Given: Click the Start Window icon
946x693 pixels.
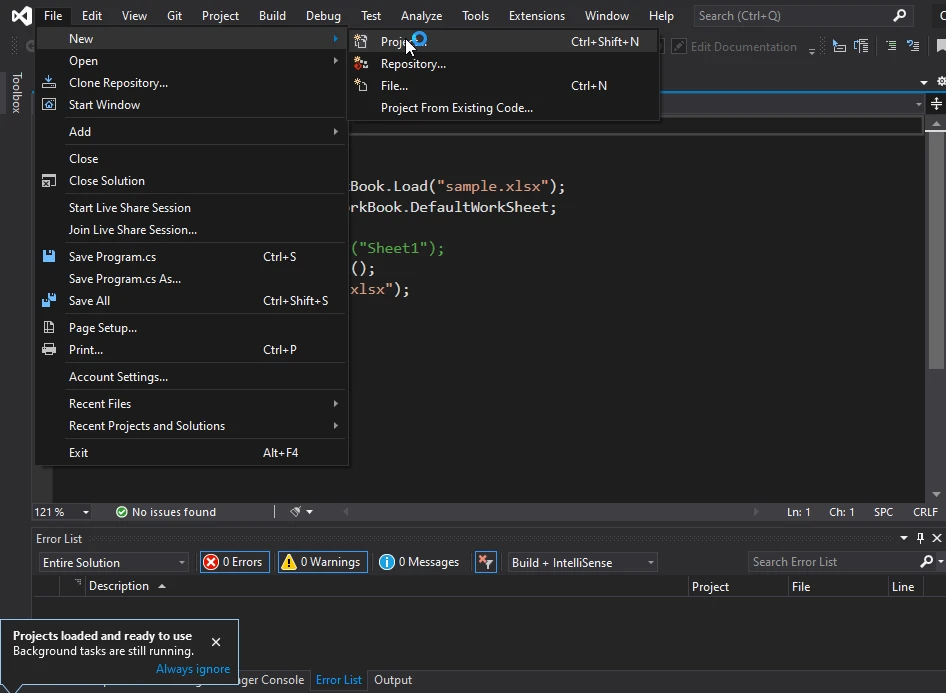Looking at the screenshot, I should (49, 105).
